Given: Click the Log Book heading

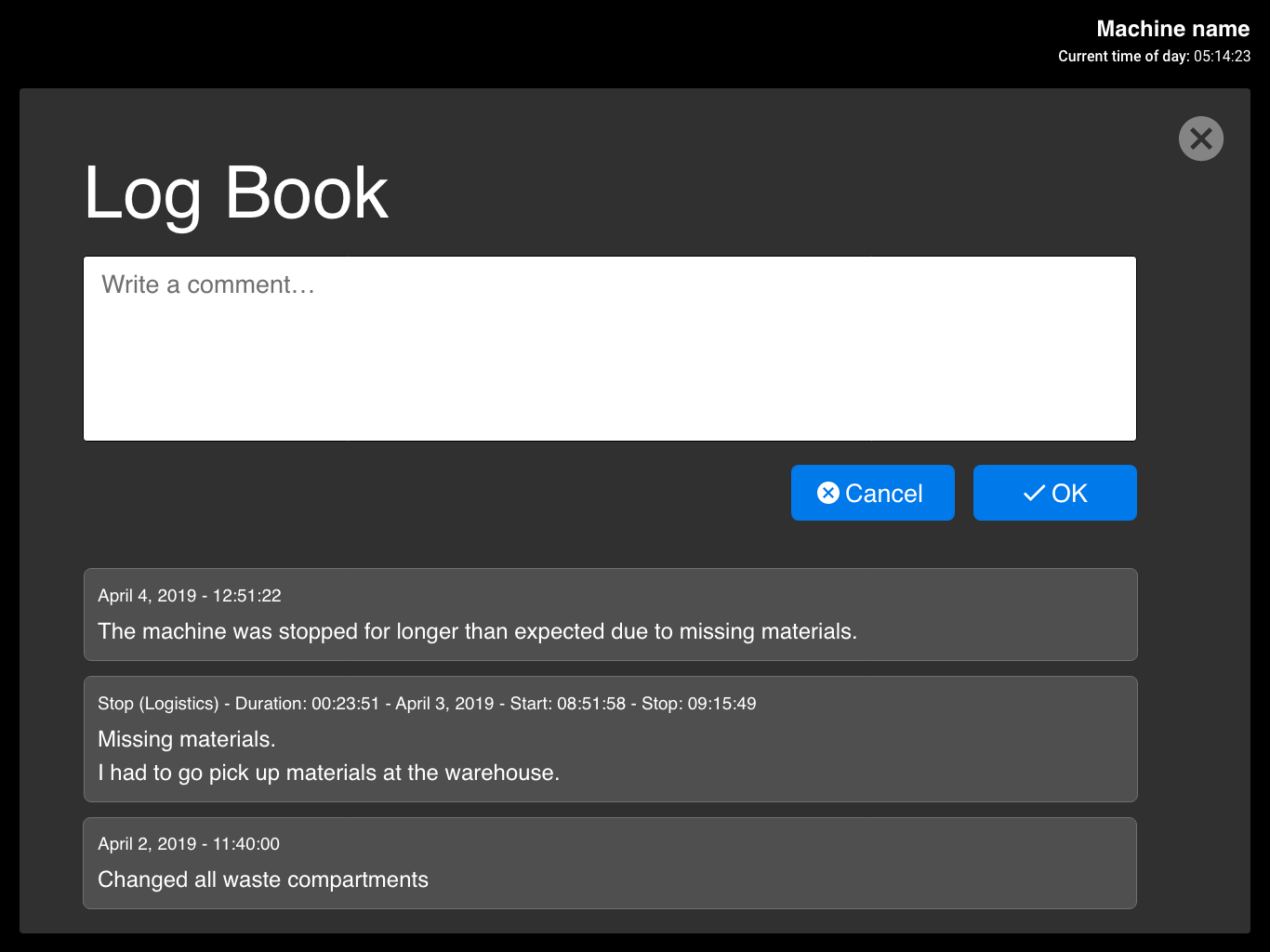Looking at the screenshot, I should (235, 193).
